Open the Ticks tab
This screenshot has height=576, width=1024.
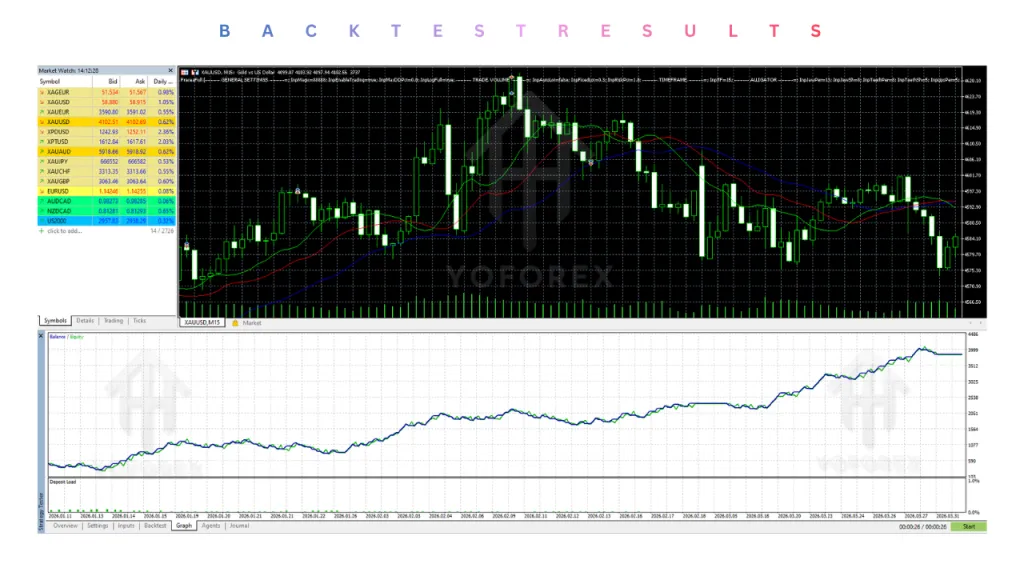(x=139, y=321)
